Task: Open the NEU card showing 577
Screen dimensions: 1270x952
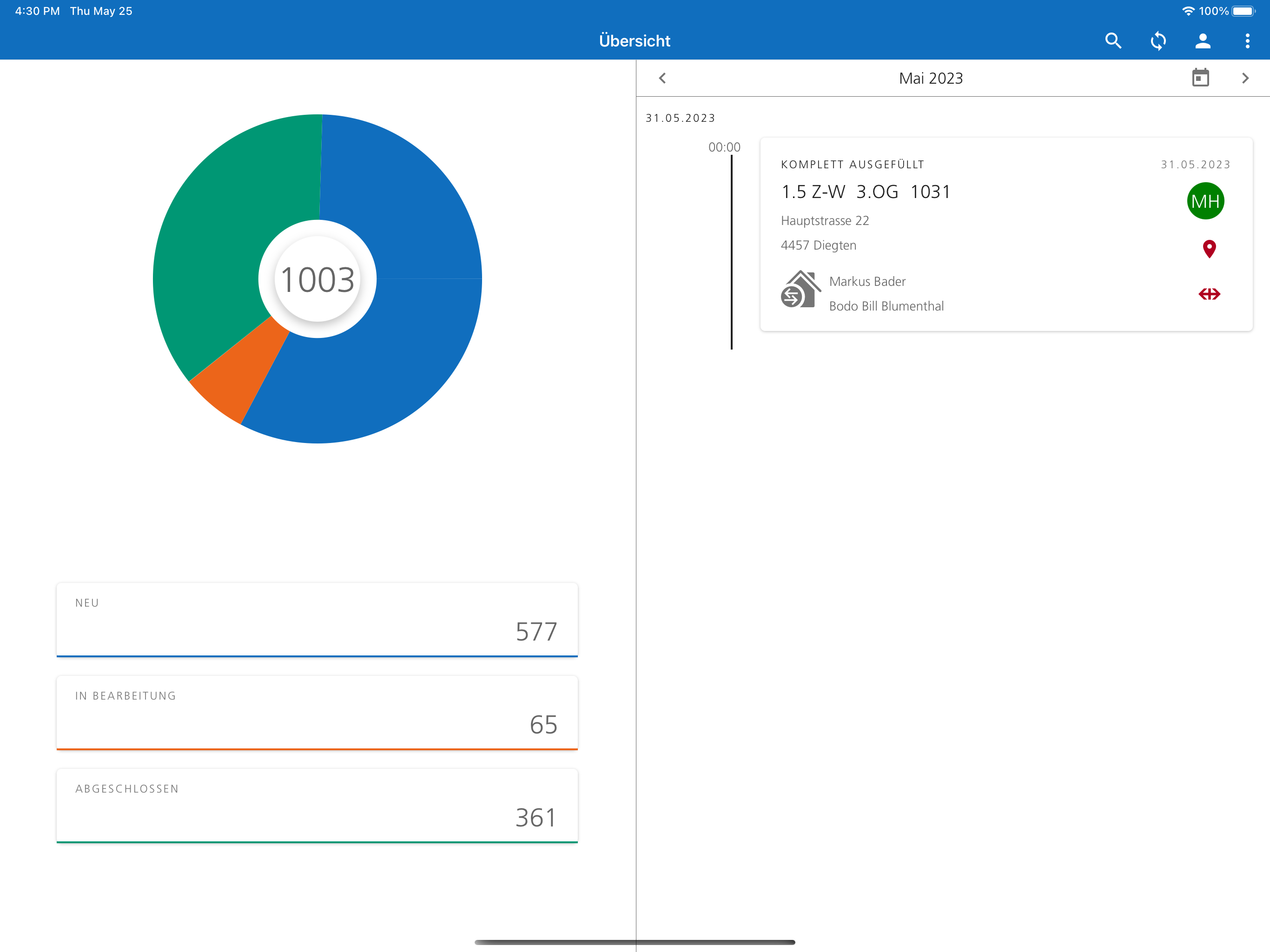Action: pyautogui.click(x=317, y=620)
